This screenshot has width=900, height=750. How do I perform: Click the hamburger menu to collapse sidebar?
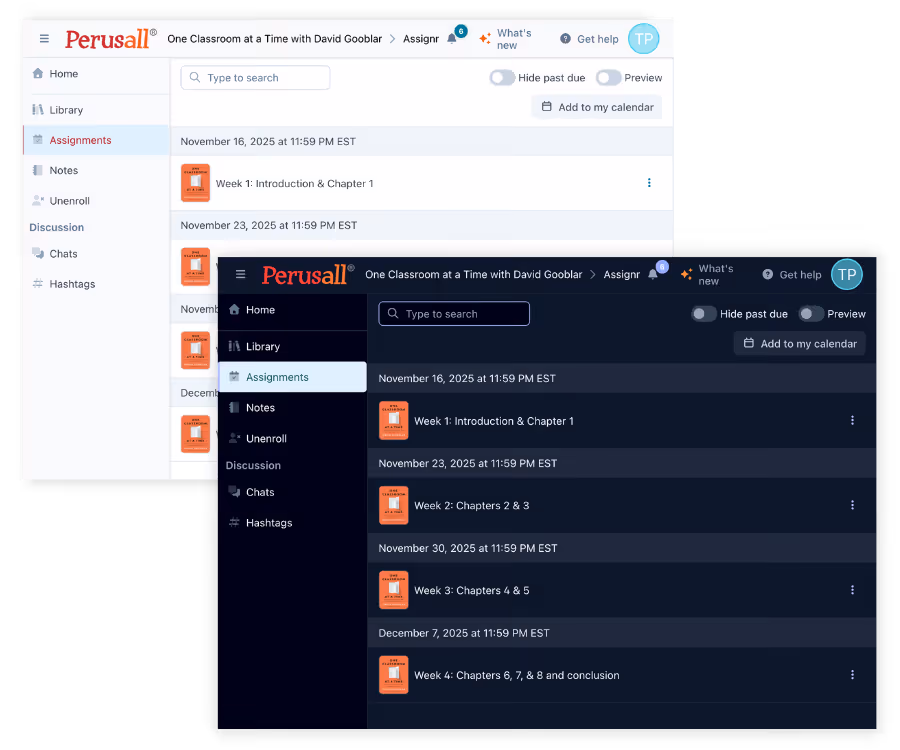pos(240,274)
